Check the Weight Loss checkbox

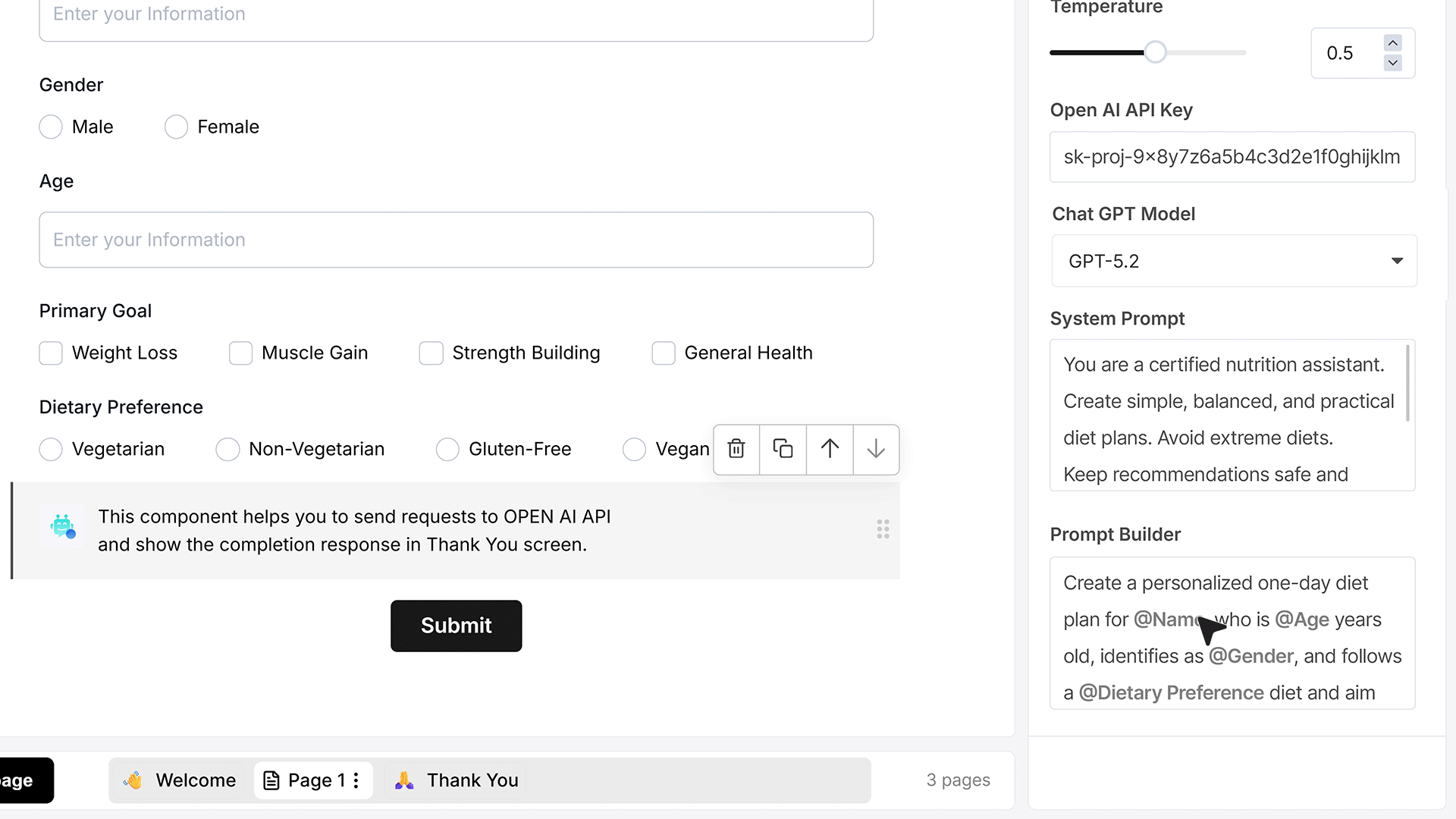click(x=51, y=353)
